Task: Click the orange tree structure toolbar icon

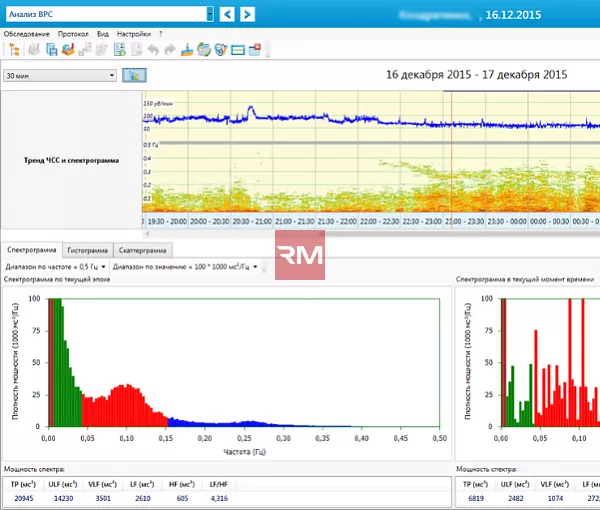Action: click(15, 50)
